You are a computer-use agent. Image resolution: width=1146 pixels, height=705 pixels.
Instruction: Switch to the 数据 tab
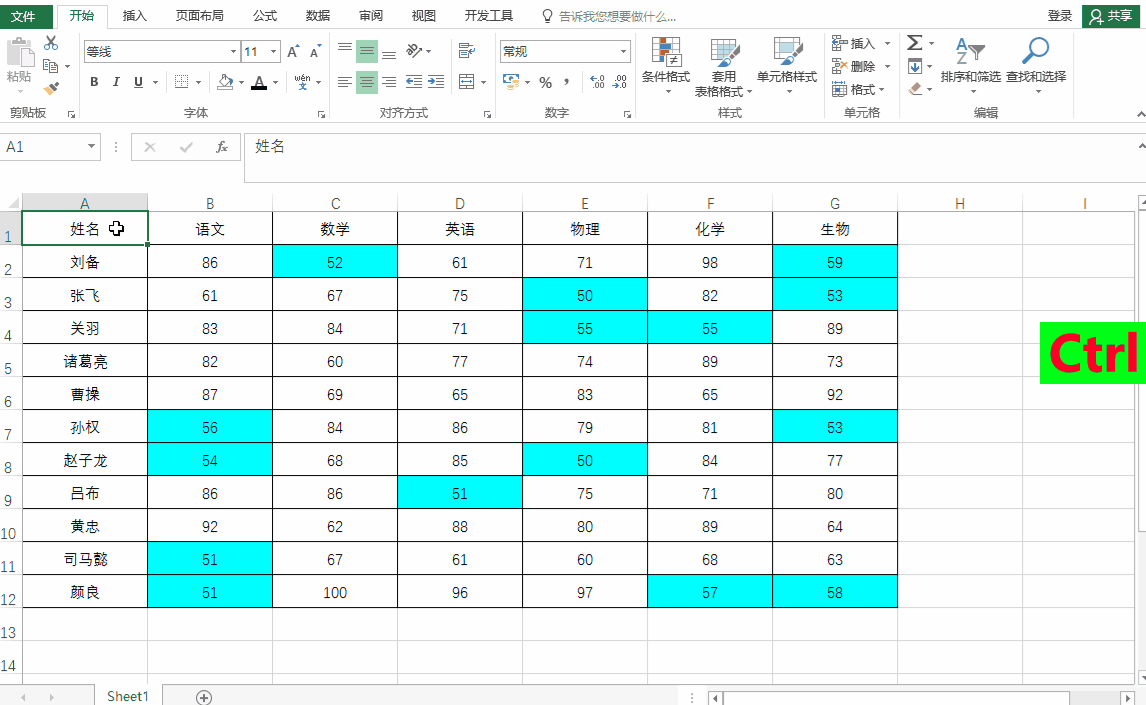coord(318,16)
